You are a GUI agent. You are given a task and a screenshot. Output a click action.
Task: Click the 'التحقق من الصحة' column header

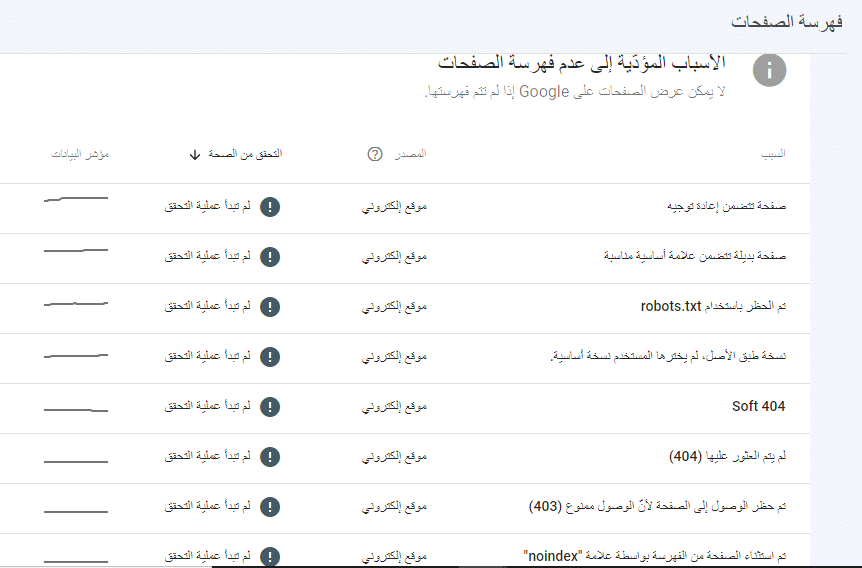click(x=245, y=154)
